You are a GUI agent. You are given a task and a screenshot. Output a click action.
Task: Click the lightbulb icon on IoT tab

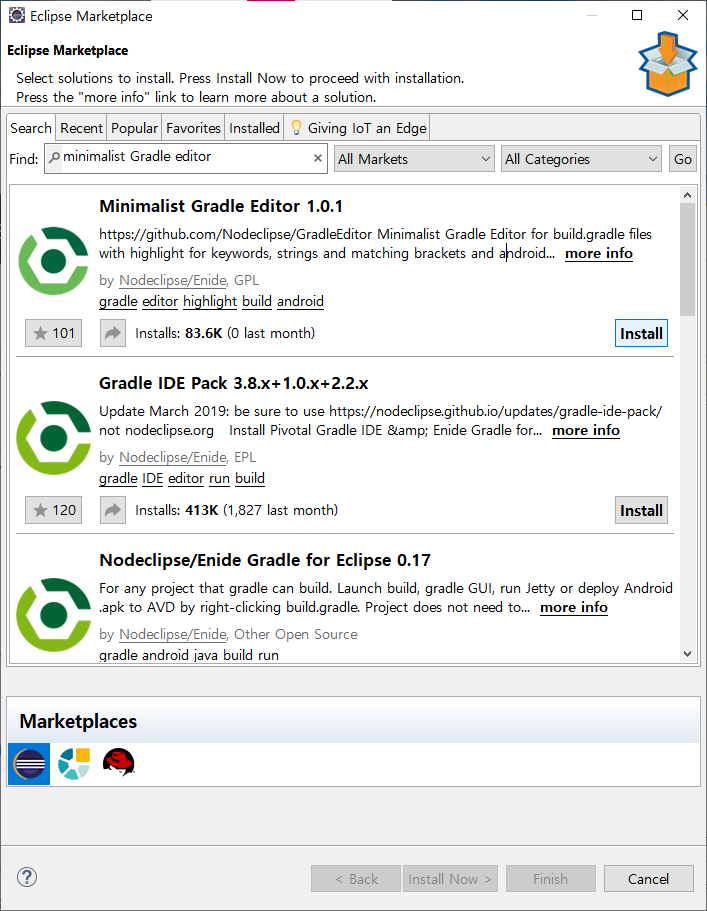tap(296, 128)
